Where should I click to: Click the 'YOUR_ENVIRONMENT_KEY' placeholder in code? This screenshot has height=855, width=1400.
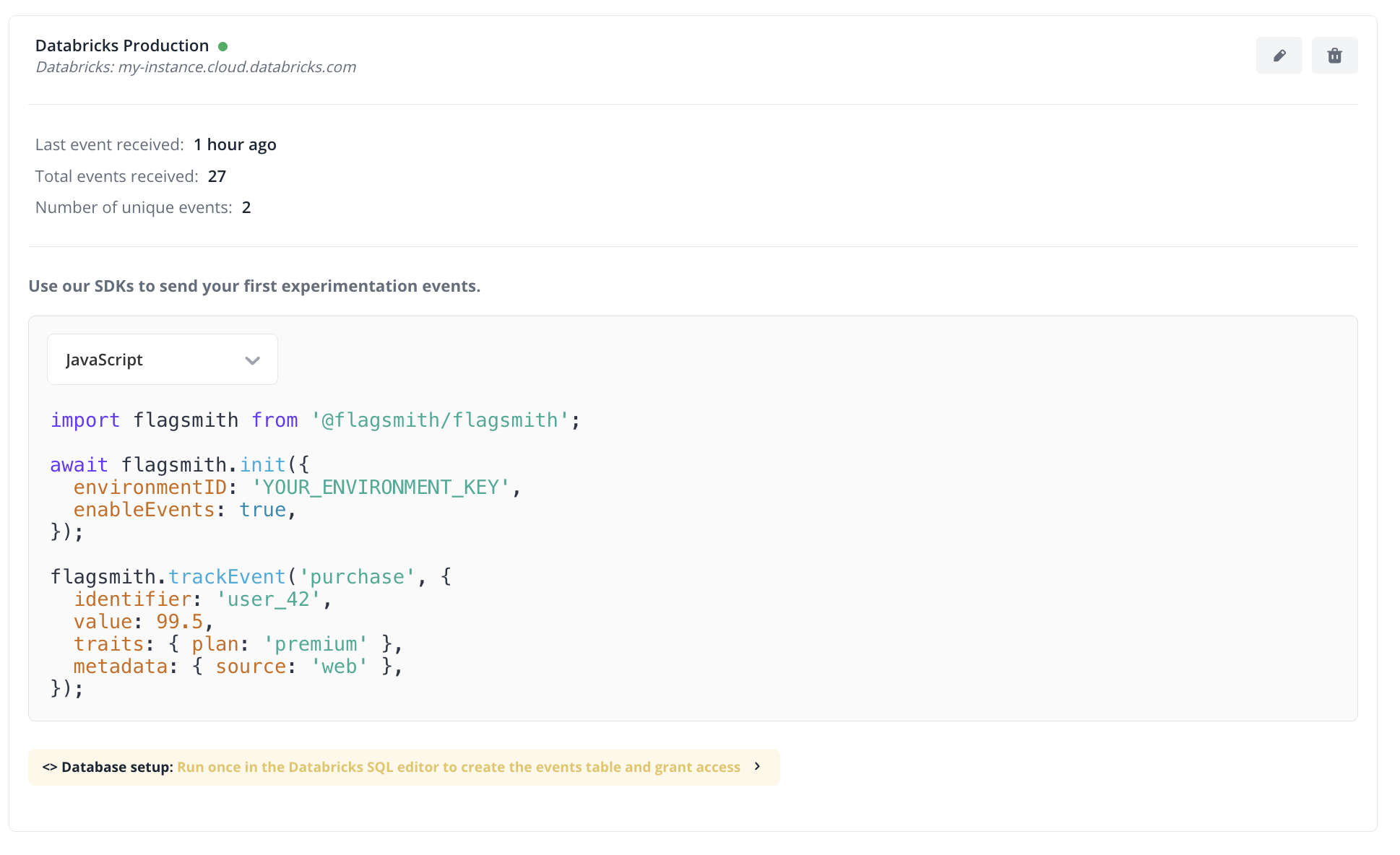[381, 487]
